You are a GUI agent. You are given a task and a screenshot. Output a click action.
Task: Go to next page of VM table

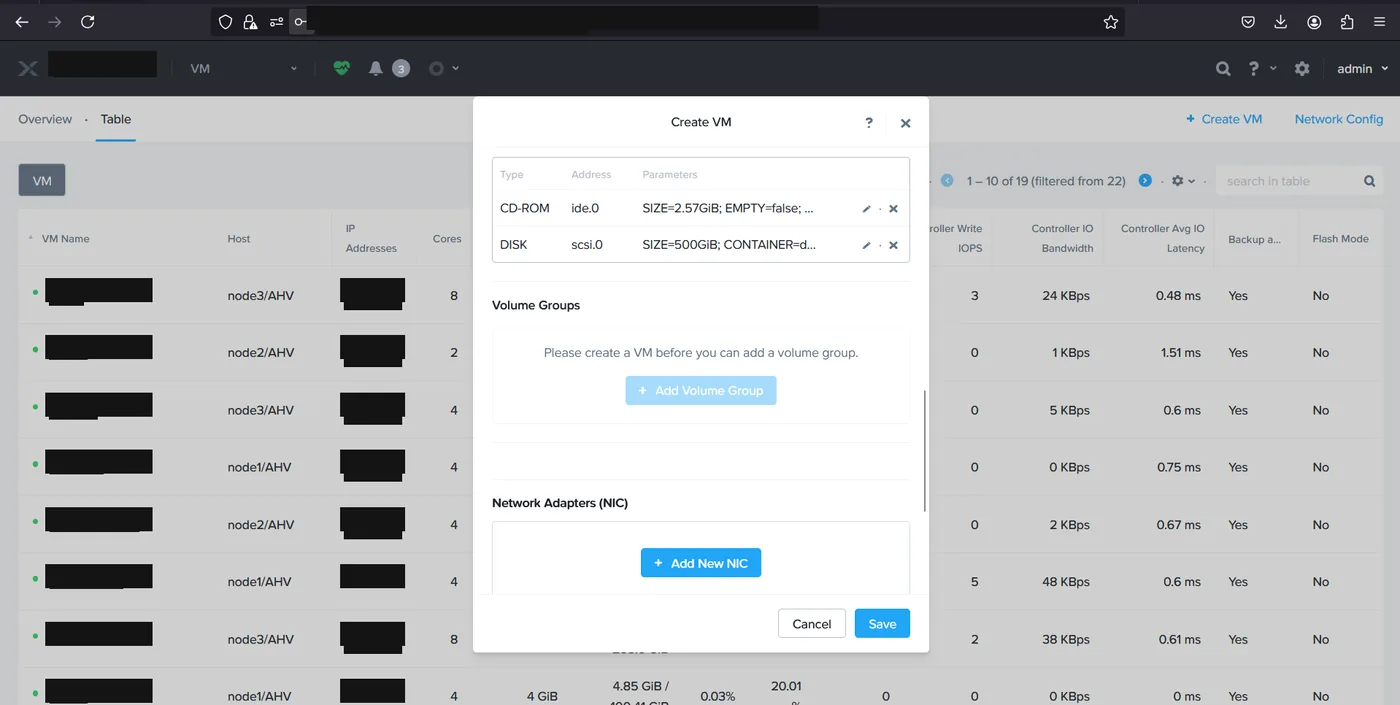tap(1145, 181)
